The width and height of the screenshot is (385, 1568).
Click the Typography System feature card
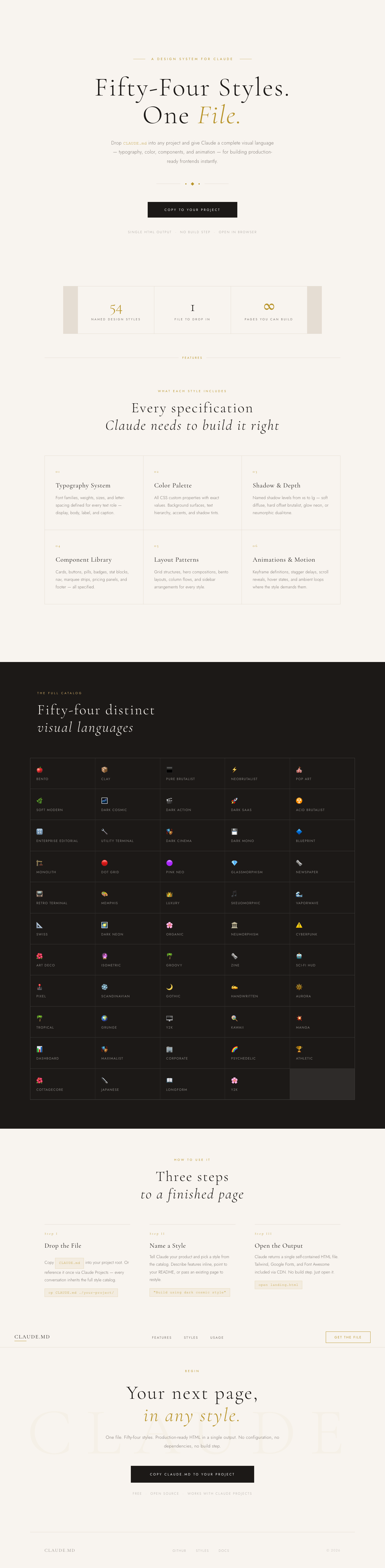[x=94, y=493]
